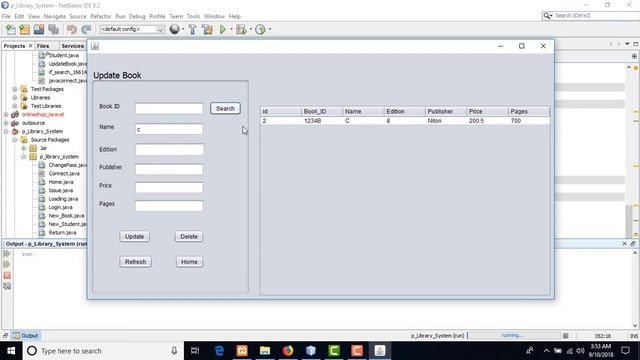
Task: Click the Profile Project toolbar icon
Action: click(260, 29)
